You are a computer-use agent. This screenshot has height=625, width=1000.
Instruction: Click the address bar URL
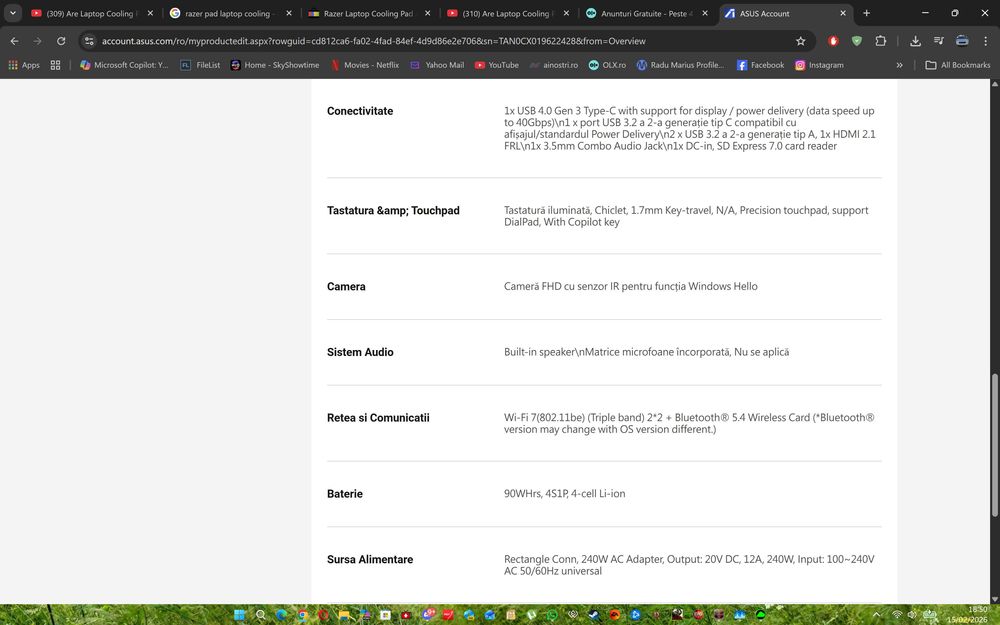click(373, 41)
